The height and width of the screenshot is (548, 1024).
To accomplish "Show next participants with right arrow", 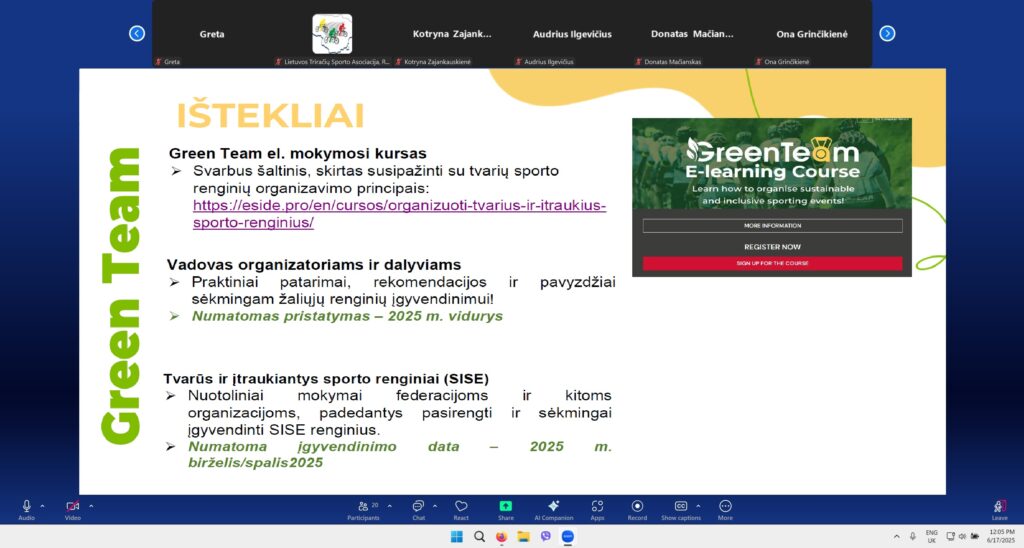I will click(x=887, y=33).
